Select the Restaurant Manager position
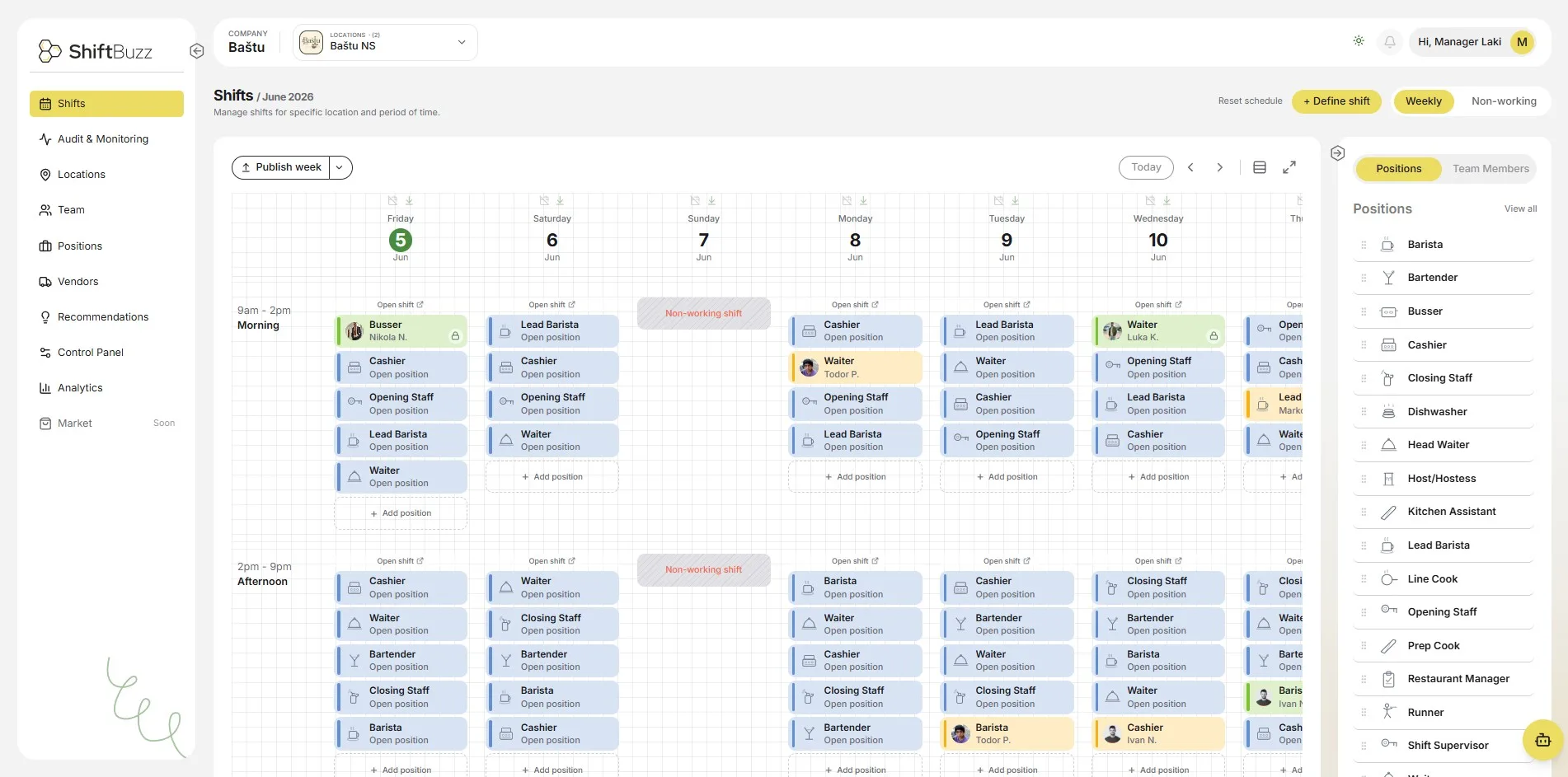 pyautogui.click(x=1443, y=679)
